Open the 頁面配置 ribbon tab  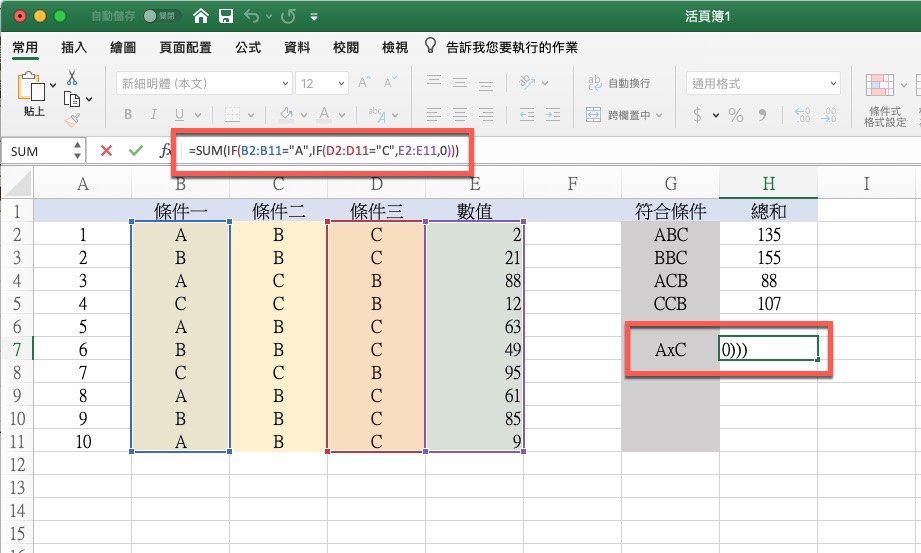point(186,48)
